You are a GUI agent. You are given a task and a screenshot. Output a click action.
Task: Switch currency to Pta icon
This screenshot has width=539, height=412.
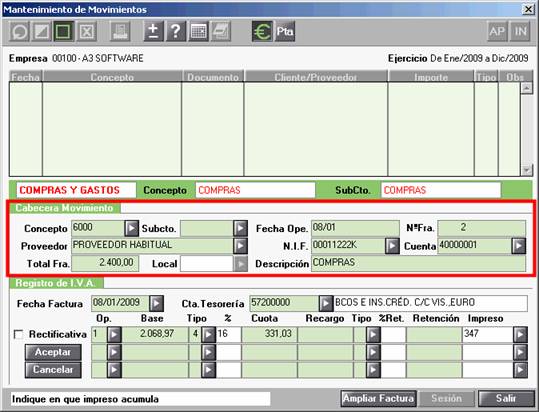(x=285, y=32)
